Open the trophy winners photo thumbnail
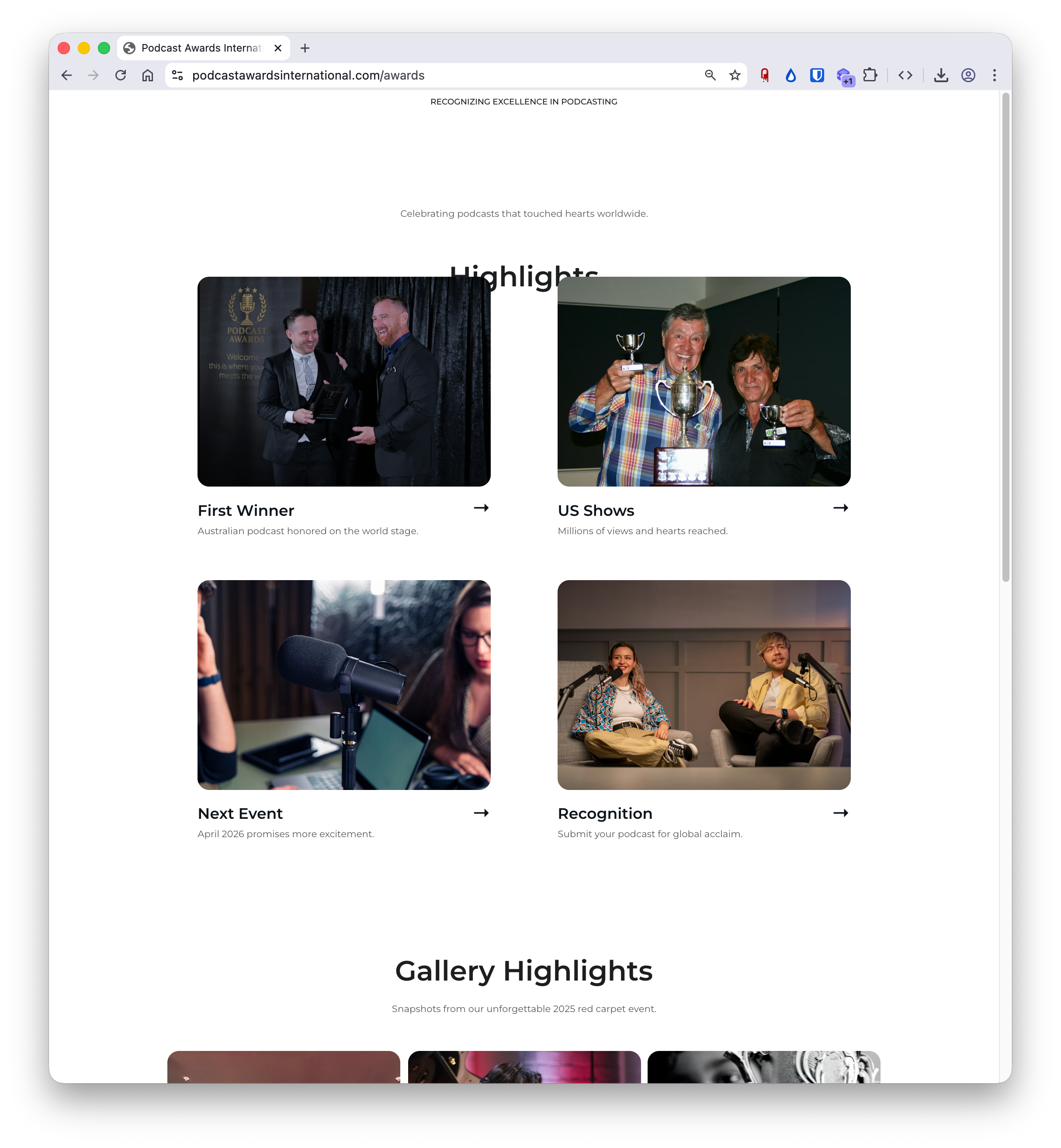Image resolution: width=1061 pixels, height=1148 pixels. [704, 381]
